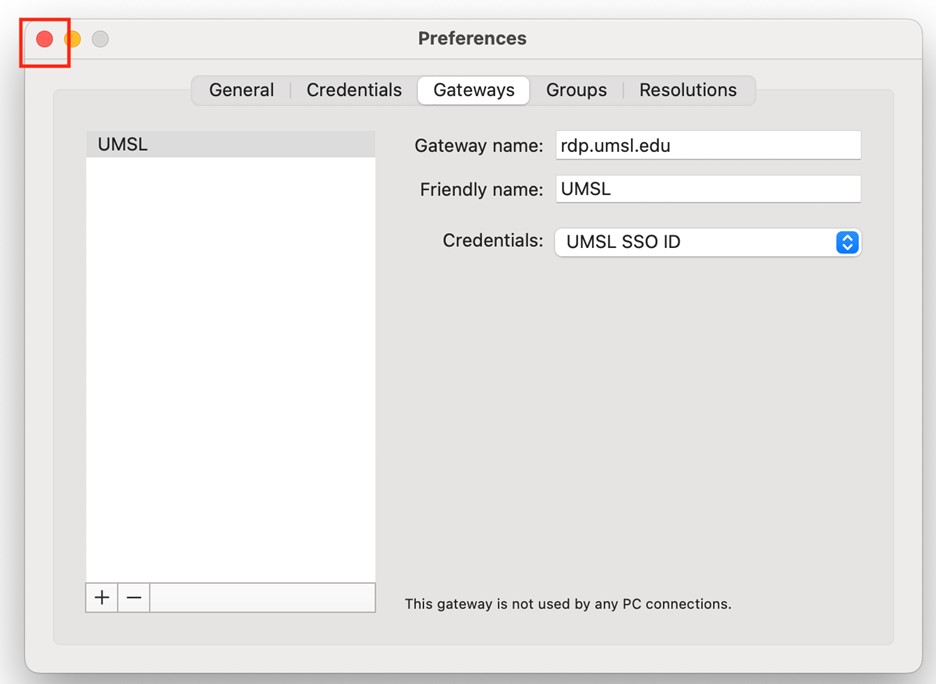Viewport: 936px width, 684px height.
Task: Select UMSL gateway in the list
Action: pyautogui.click(x=231, y=144)
